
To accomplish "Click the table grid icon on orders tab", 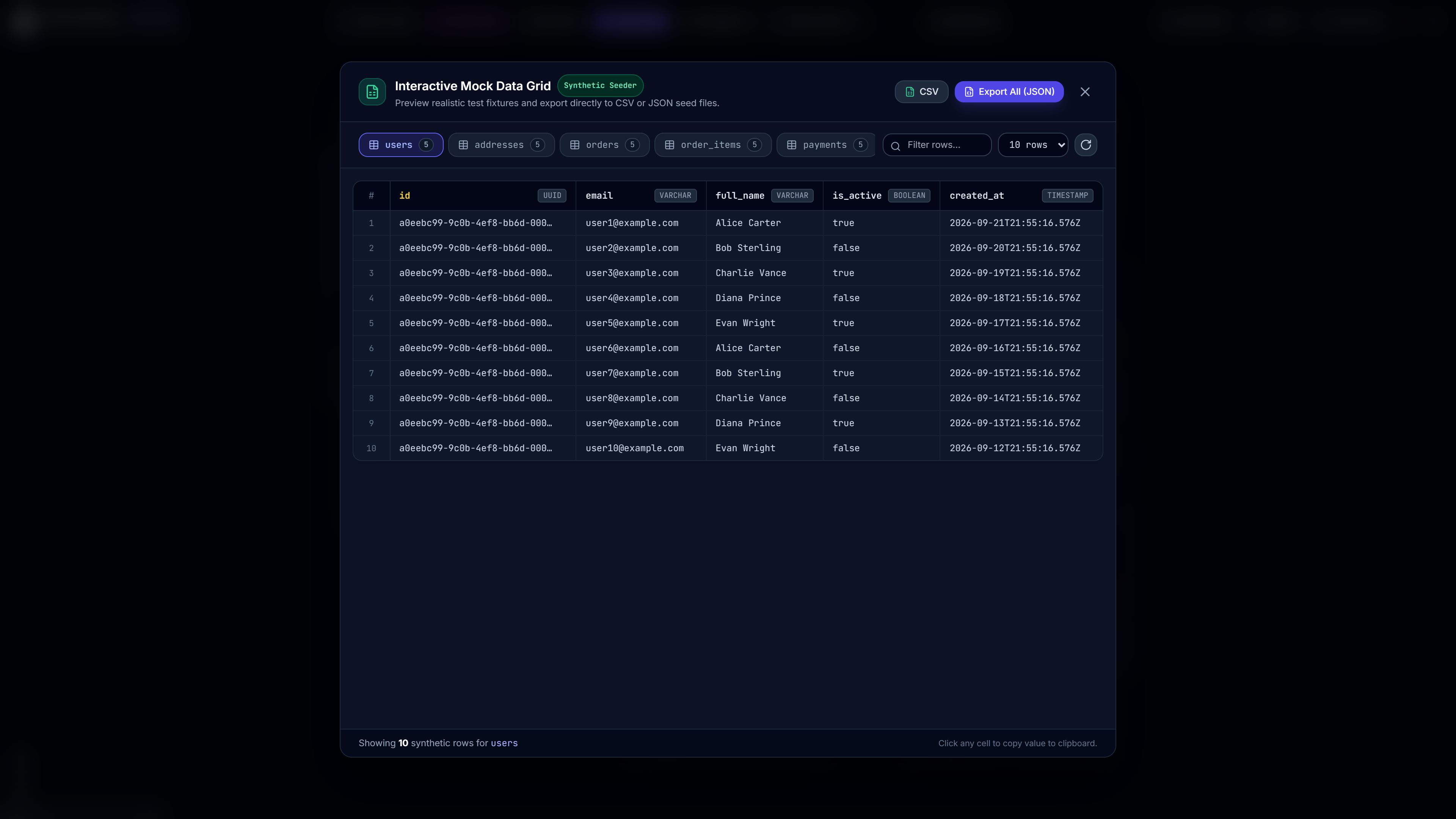I will 574,145.
